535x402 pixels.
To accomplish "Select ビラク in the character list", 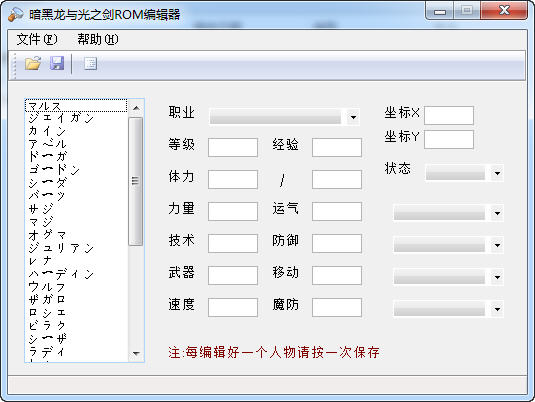I will (x=76, y=326).
